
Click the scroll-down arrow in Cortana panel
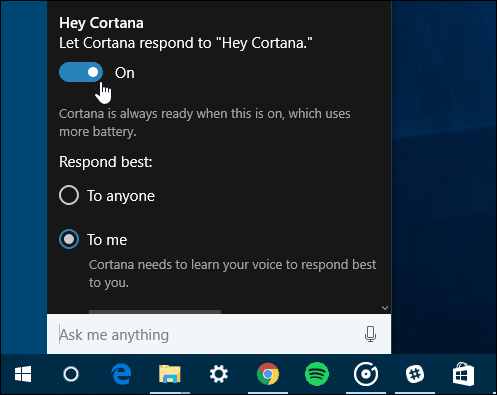[x=385, y=308]
